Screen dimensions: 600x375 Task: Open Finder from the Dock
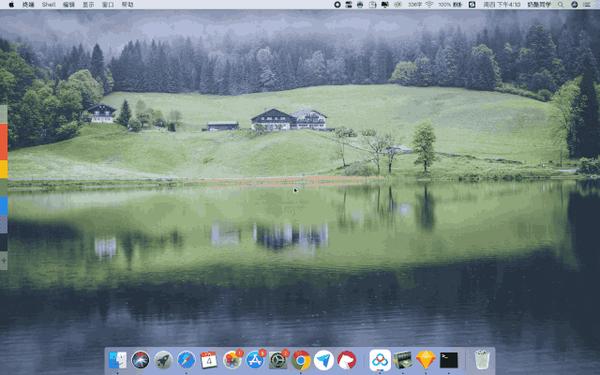tap(117, 360)
